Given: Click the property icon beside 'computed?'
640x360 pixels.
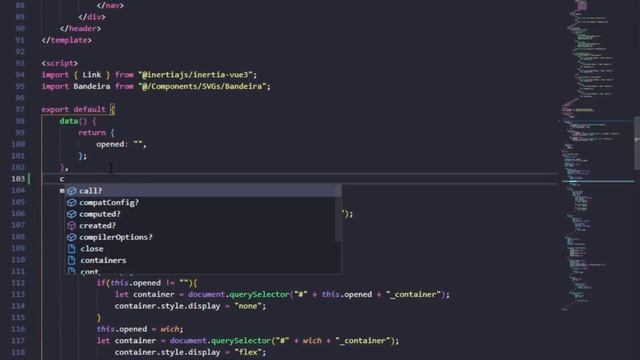Looking at the screenshot, I should coord(72,214).
